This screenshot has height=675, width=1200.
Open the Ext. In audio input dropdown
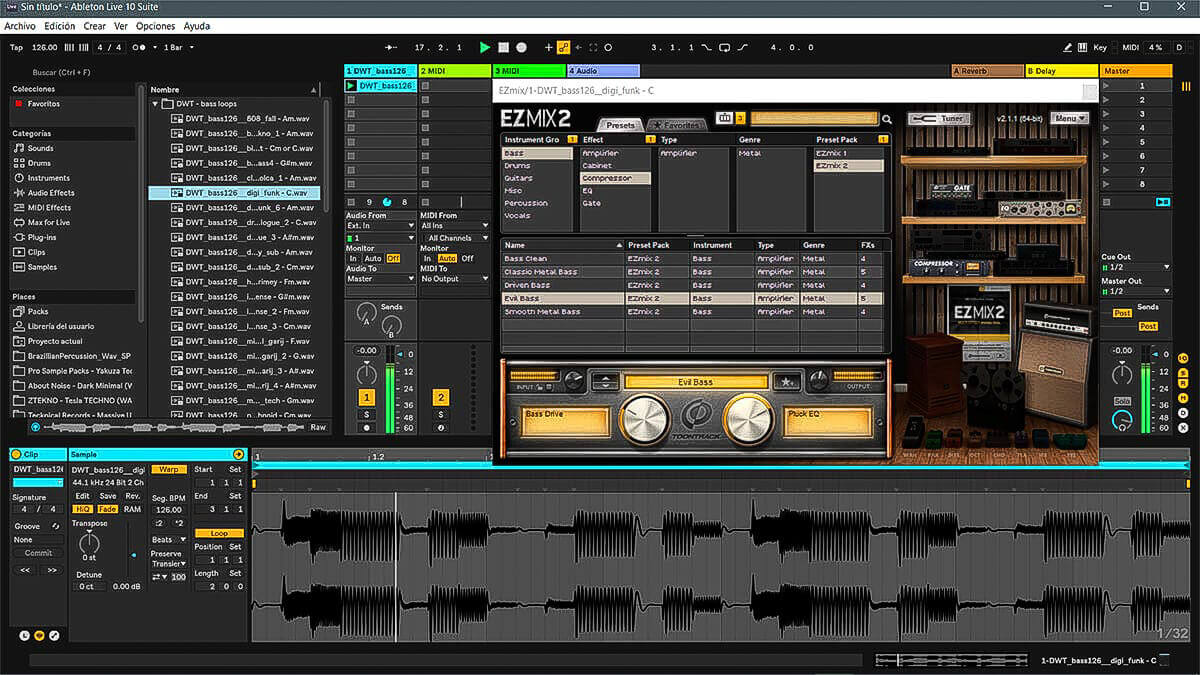[380, 226]
